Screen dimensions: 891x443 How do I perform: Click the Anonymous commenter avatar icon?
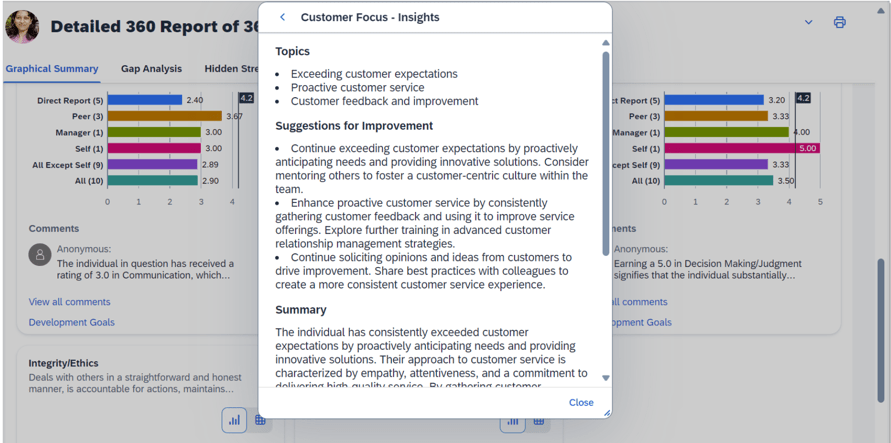(40, 255)
